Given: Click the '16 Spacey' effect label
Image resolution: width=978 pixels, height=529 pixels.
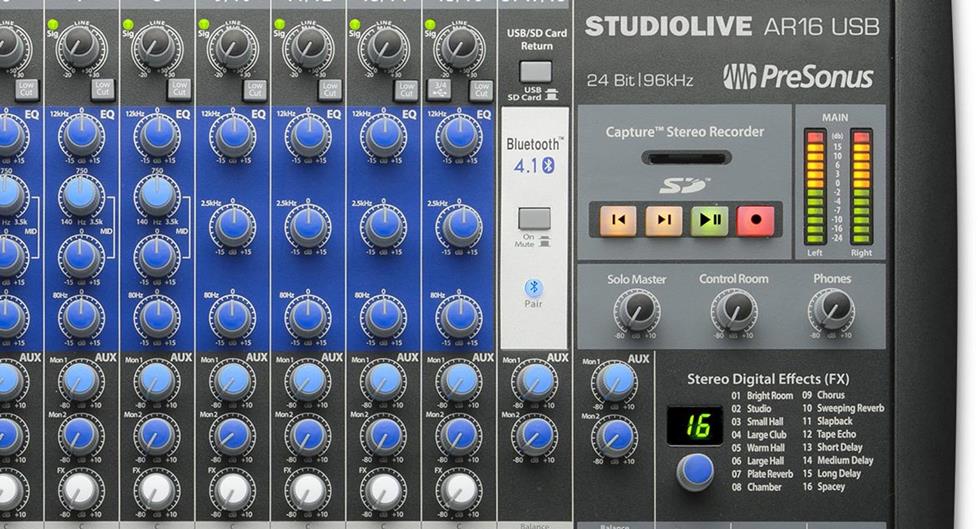Looking at the screenshot, I should tap(823, 487).
